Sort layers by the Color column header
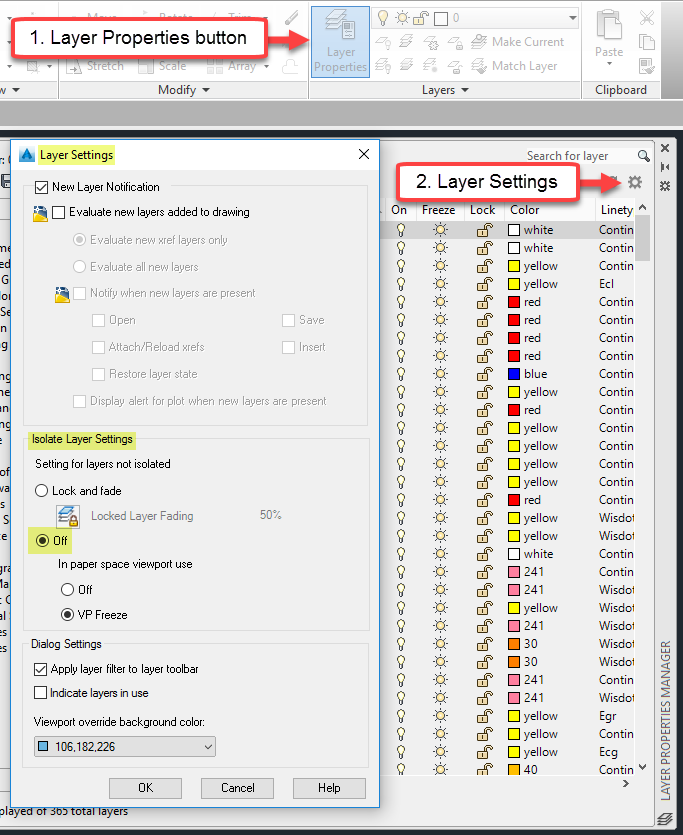683x835 pixels. click(525, 210)
